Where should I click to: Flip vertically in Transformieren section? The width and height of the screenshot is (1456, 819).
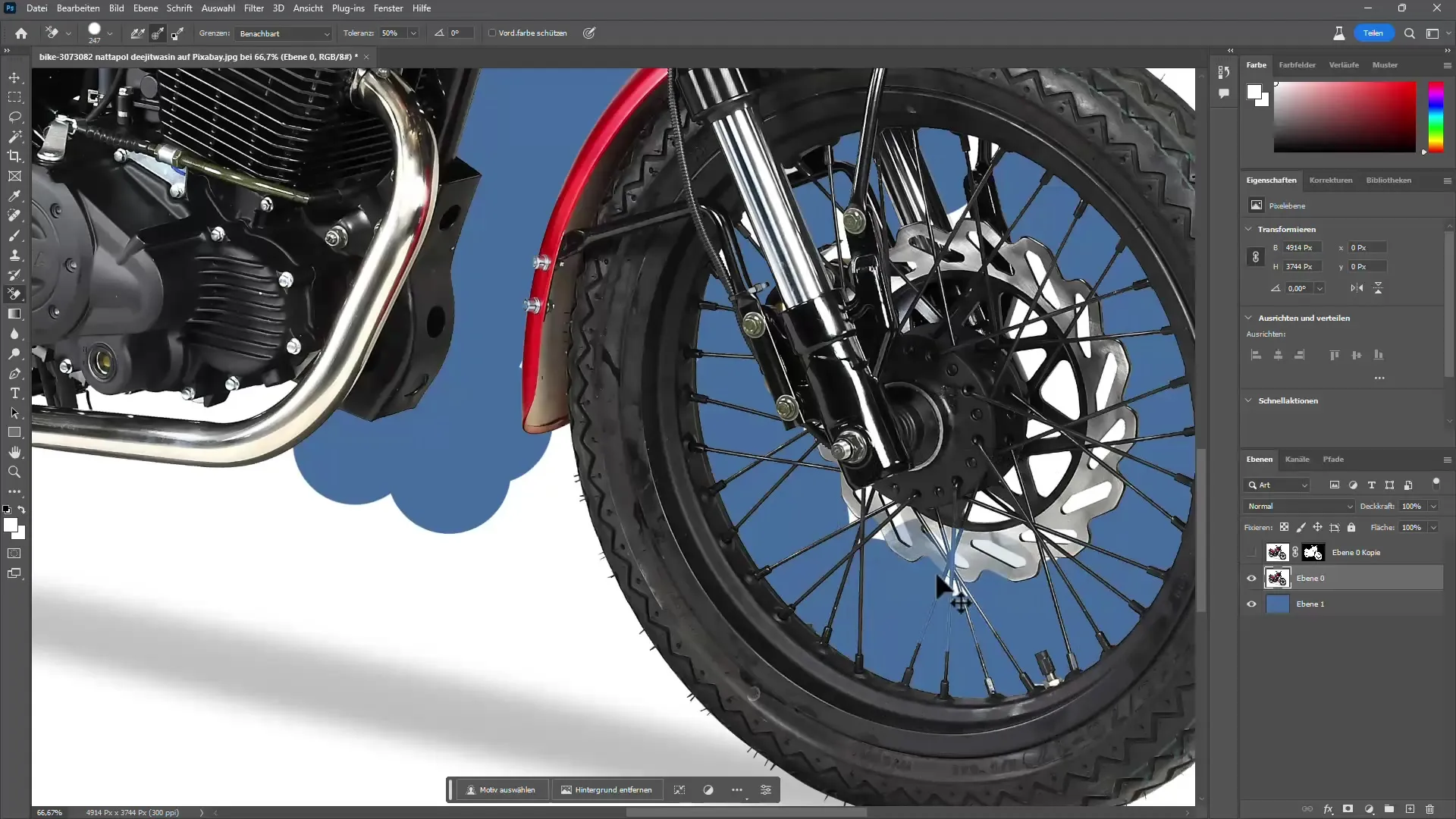1378,288
